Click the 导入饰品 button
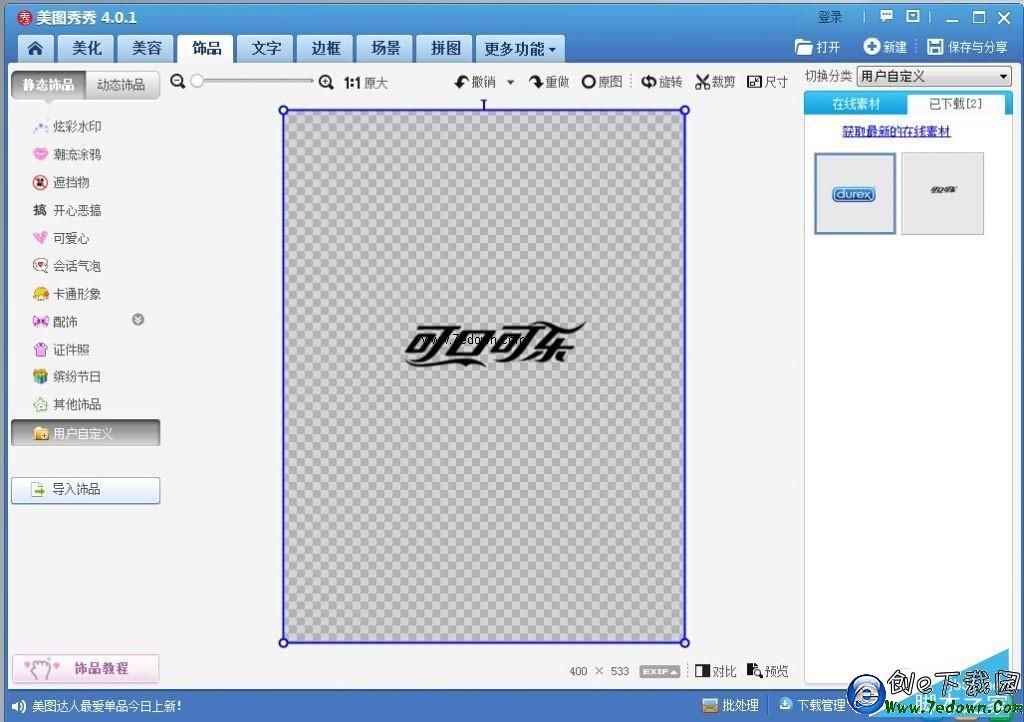The image size is (1024, 722). 86,490
